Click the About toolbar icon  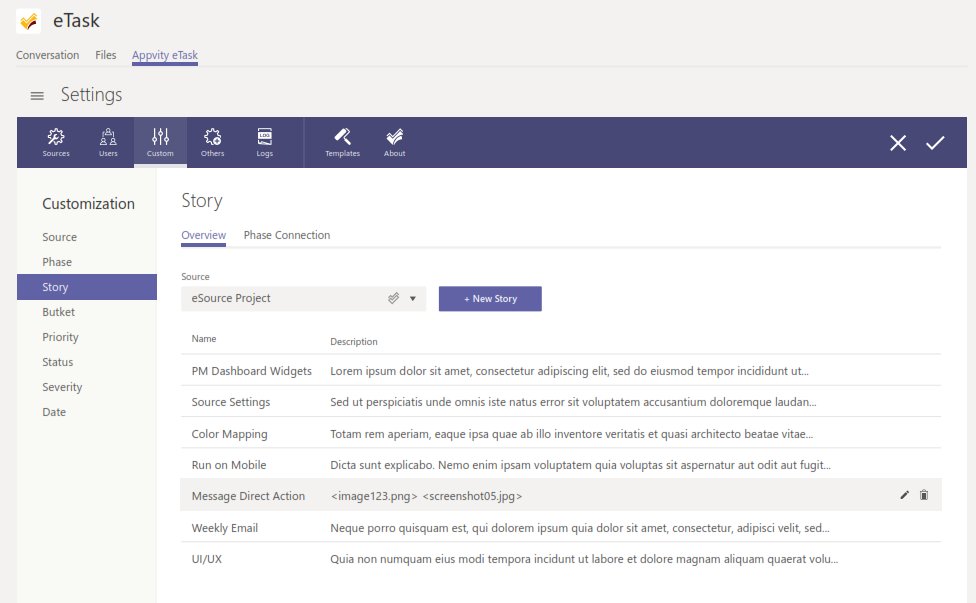coord(395,142)
